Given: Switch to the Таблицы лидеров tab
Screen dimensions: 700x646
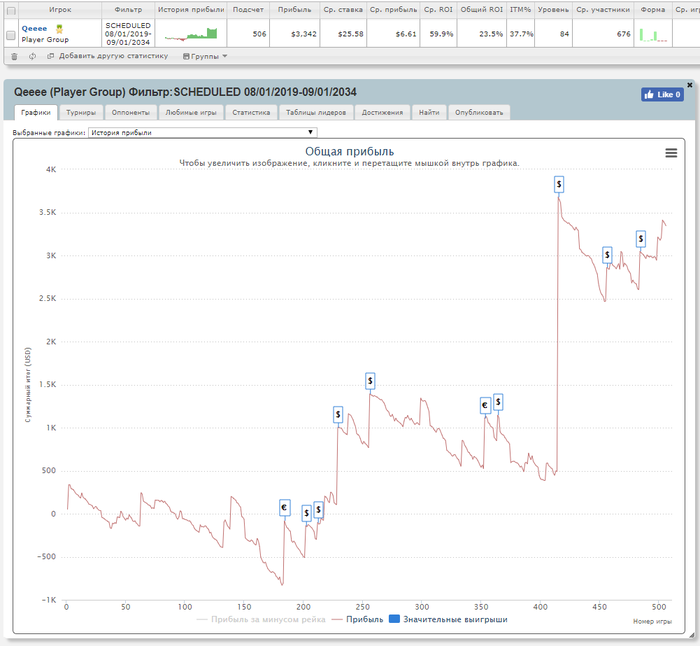Looking at the screenshot, I should pyautogui.click(x=316, y=113).
